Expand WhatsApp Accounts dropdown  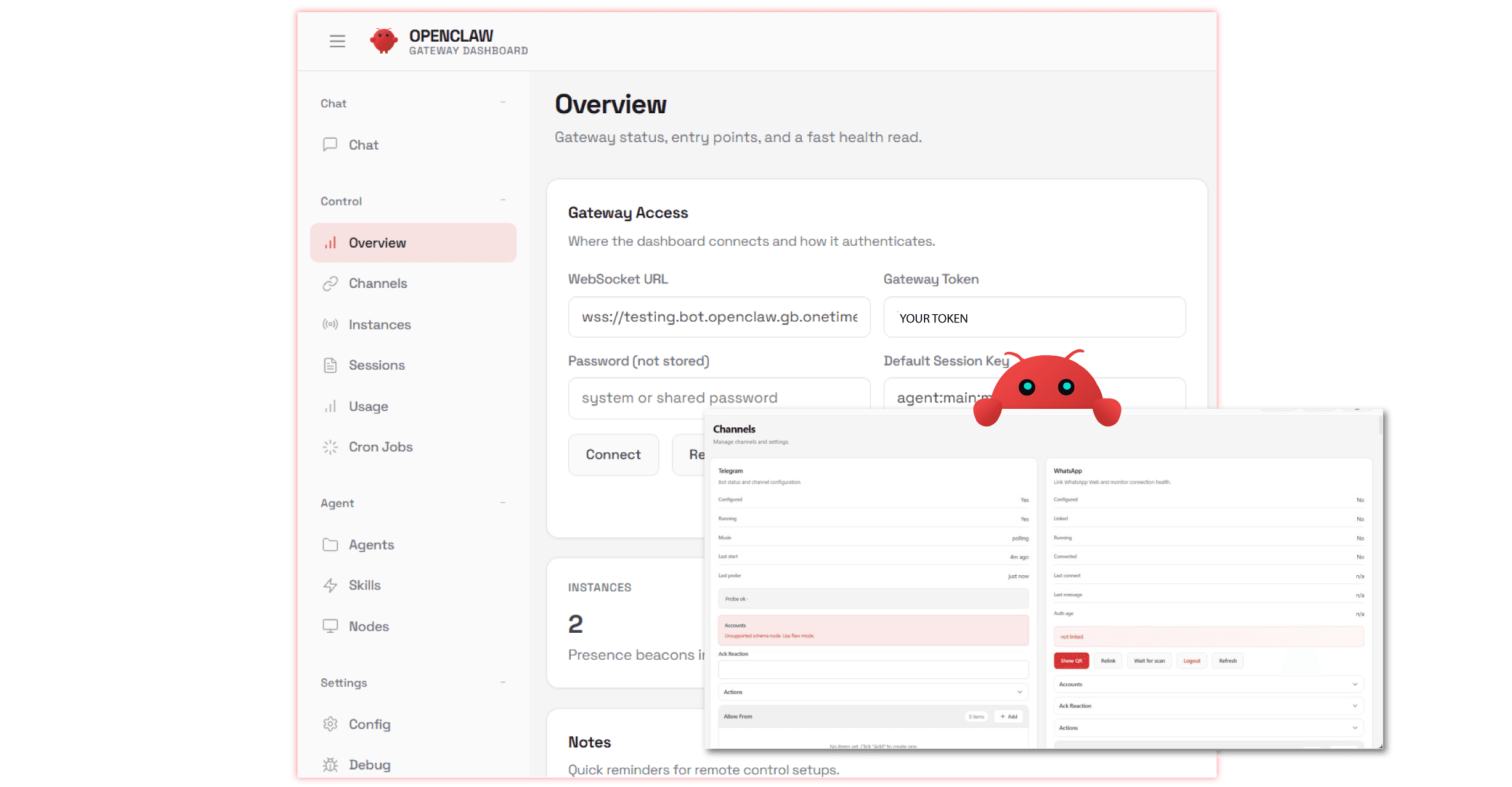[x=1354, y=685]
